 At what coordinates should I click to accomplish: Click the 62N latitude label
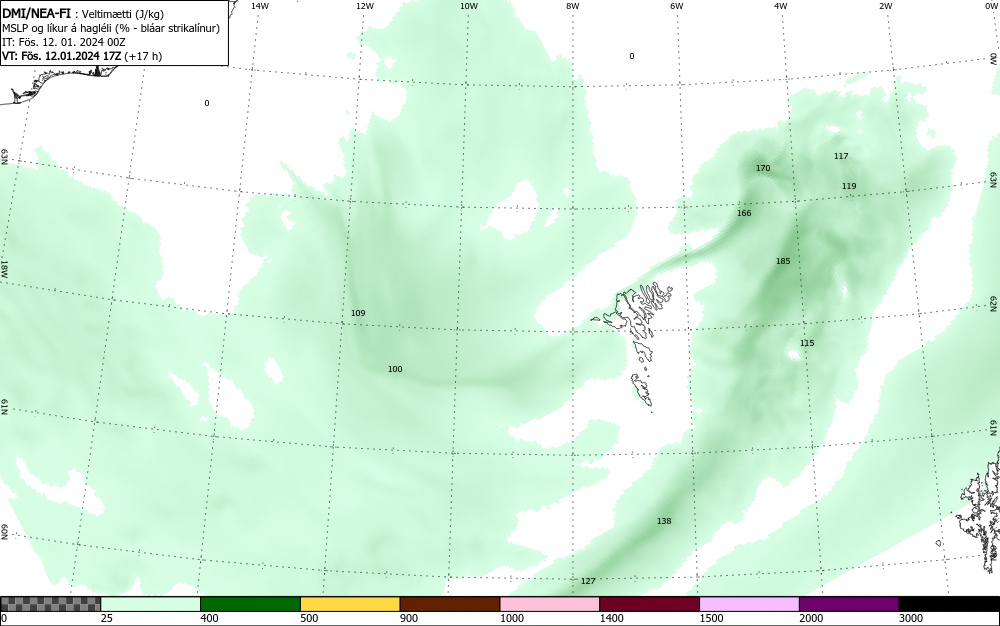pyautogui.click(x=994, y=305)
